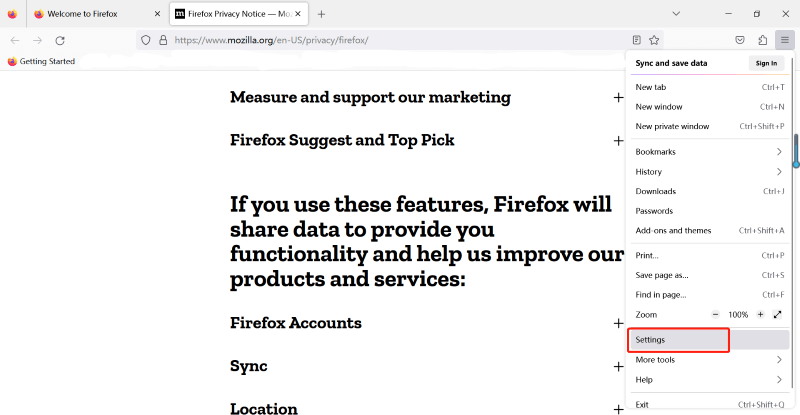
Task: Toggle reader view icon in address bar
Action: tap(636, 40)
